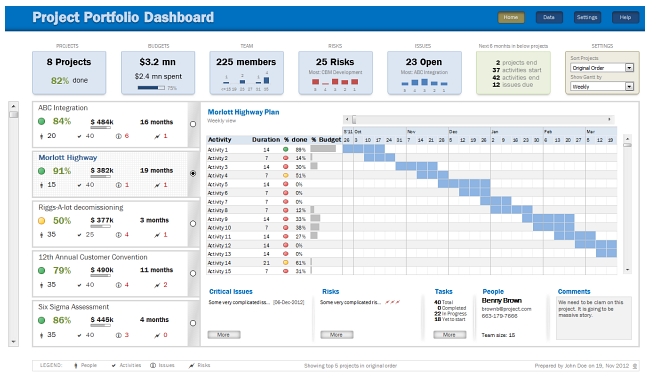Screen dimensions: 663x378
Task: Click the risk severity flags beside Risks text
Action: 392,302
